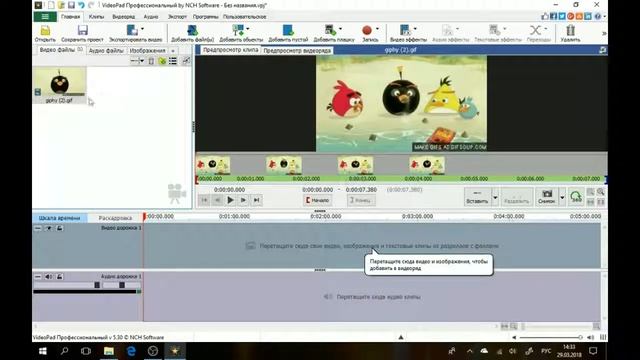The width and height of the screenshot is (640, 360).
Task: Click the Начало start-point button
Action: (x=318, y=200)
